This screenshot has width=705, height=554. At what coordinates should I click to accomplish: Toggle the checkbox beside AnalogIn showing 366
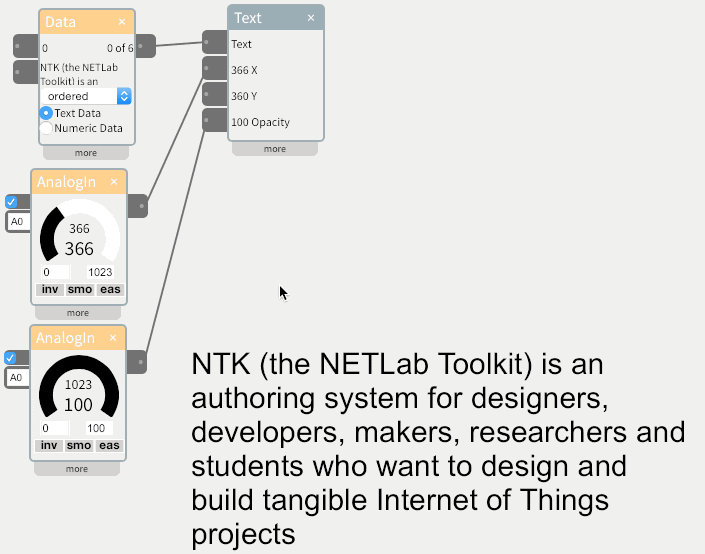click(x=11, y=202)
